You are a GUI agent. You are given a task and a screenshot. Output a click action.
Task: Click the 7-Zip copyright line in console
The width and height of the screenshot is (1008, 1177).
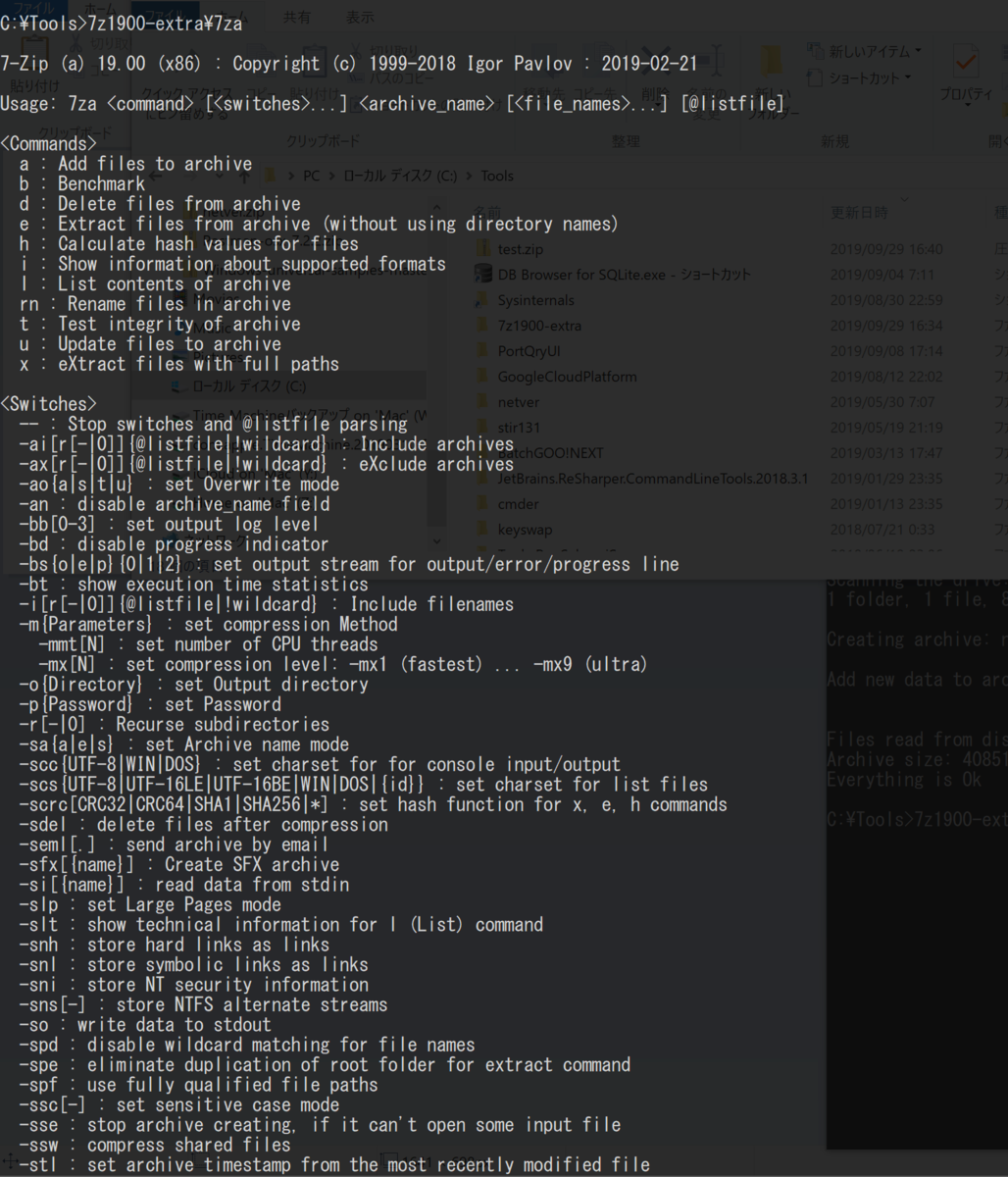(349, 64)
